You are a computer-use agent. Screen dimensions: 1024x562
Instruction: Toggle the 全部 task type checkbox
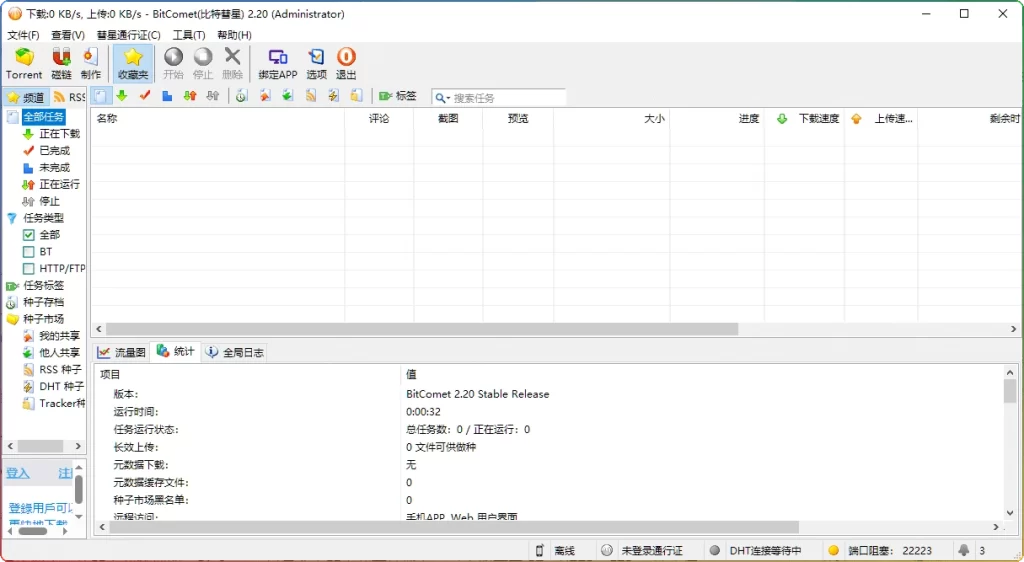(29, 235)
